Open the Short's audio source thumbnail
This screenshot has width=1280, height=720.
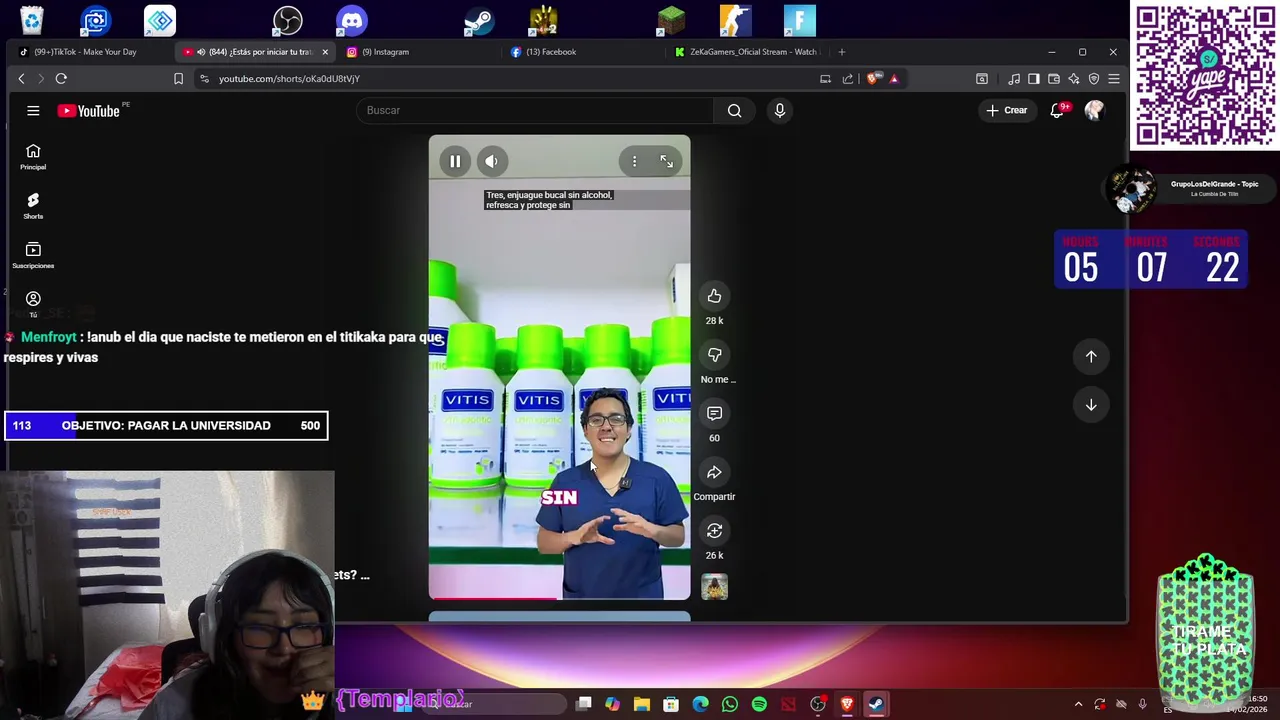pos(714,587)
